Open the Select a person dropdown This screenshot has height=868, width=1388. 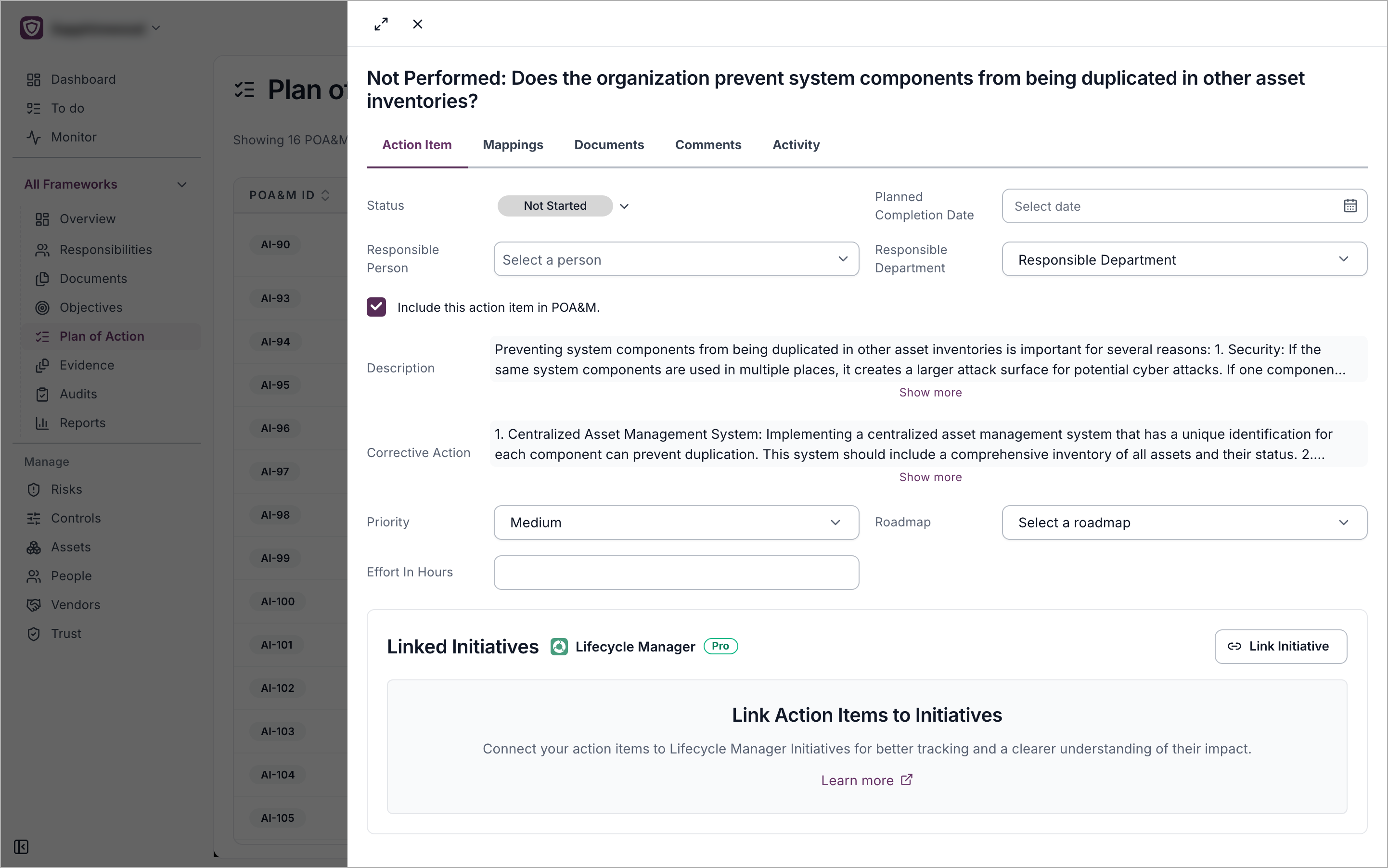[676, 259]
